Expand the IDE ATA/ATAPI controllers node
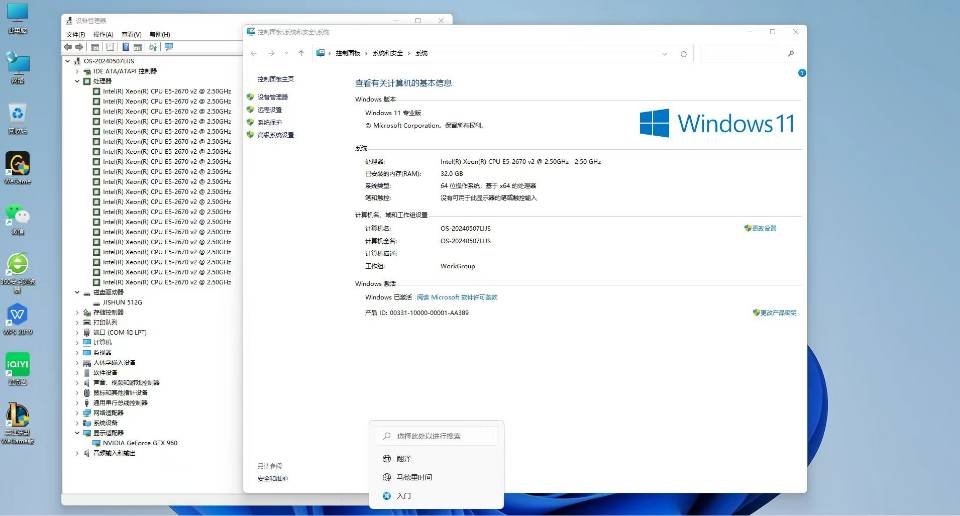The height and width of the screenshot is (516, 960). click(78, 71)
